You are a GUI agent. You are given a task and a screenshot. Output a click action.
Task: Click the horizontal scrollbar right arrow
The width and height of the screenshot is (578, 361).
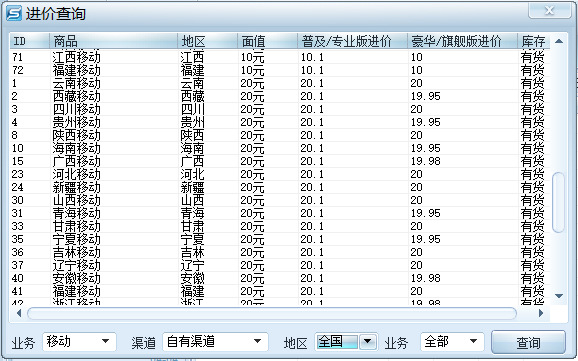point(541,313)
